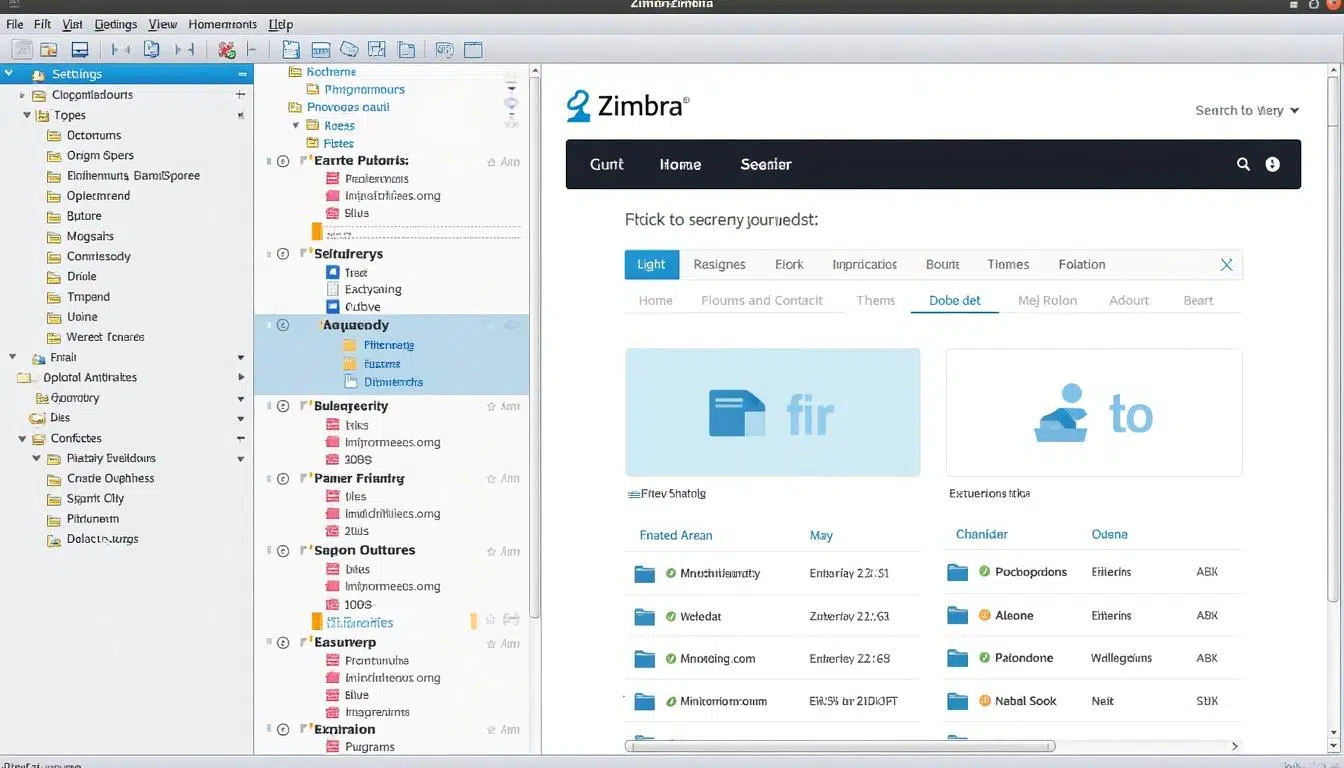Open the Weledat folder icon in the file list

coord(646,616)
